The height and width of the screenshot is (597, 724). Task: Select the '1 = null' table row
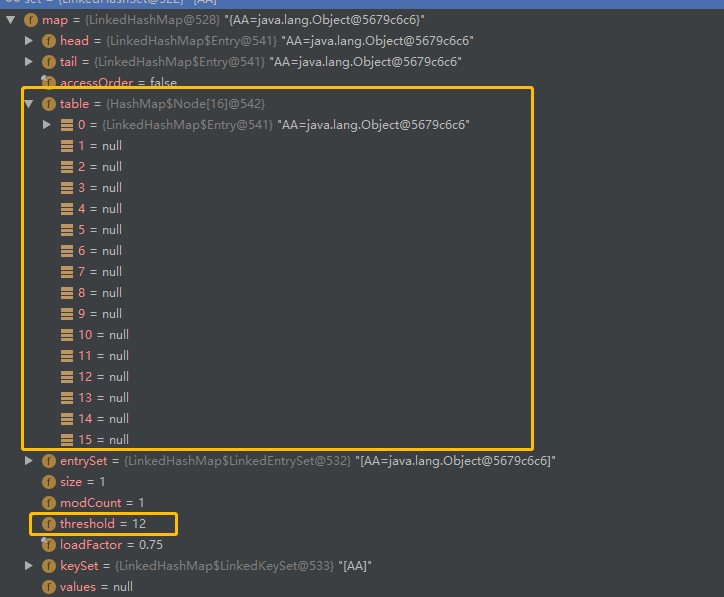(91, 146)
